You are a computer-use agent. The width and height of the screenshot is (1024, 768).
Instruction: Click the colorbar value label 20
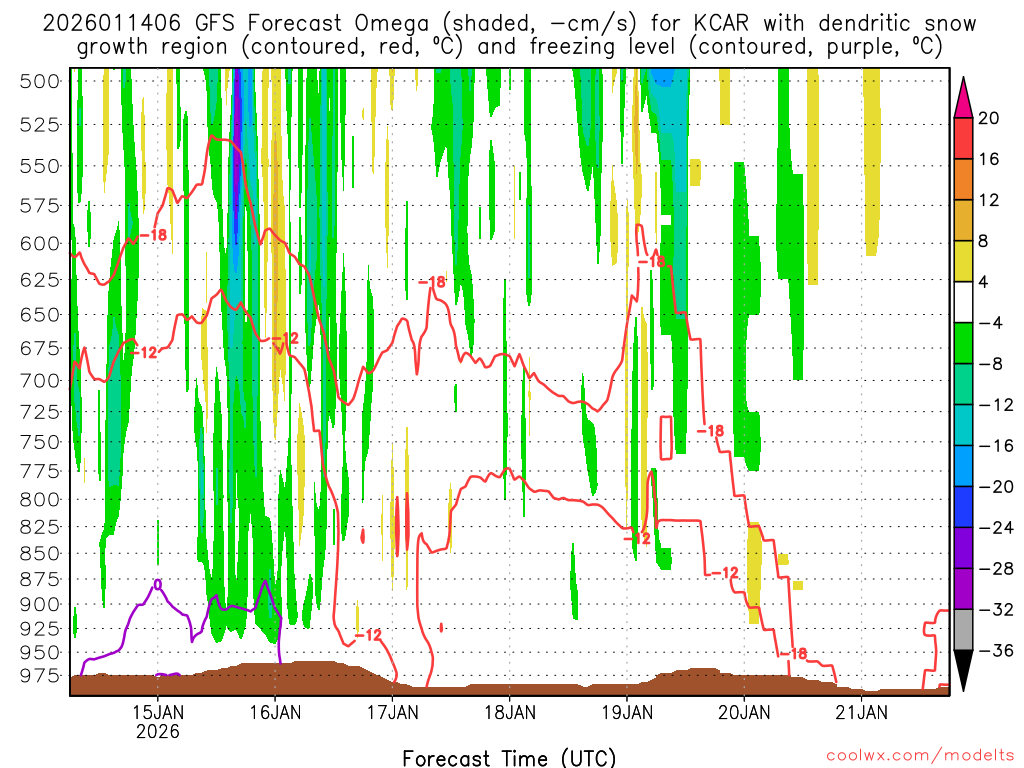(989, 118)
